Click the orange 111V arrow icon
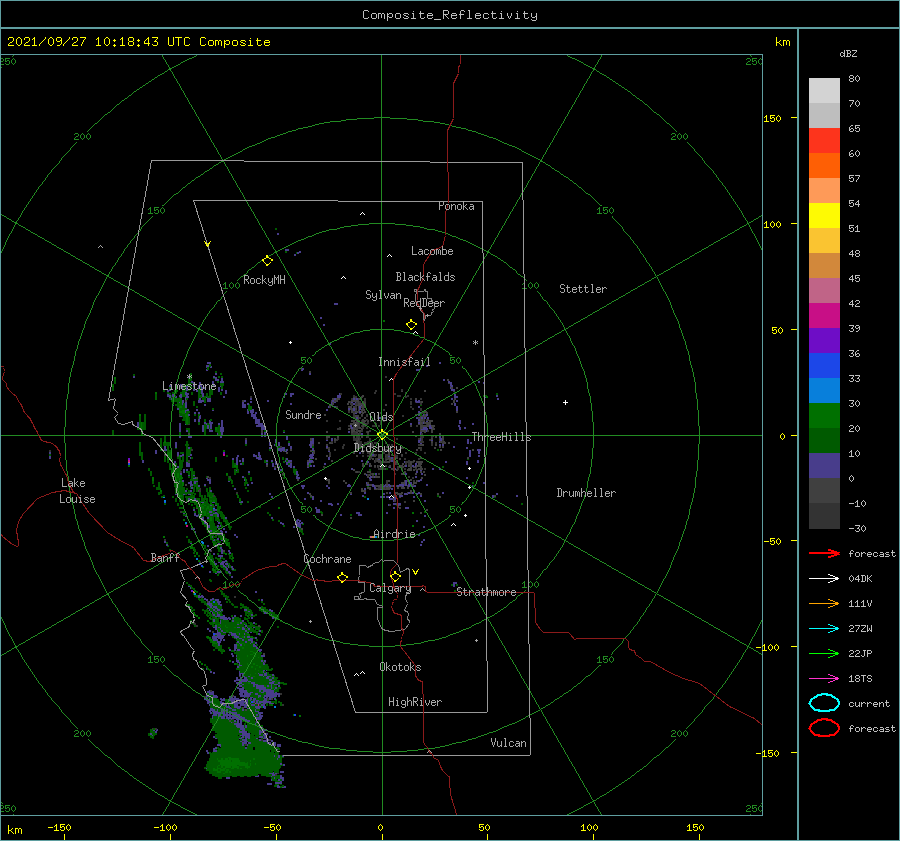 [824, 603]
